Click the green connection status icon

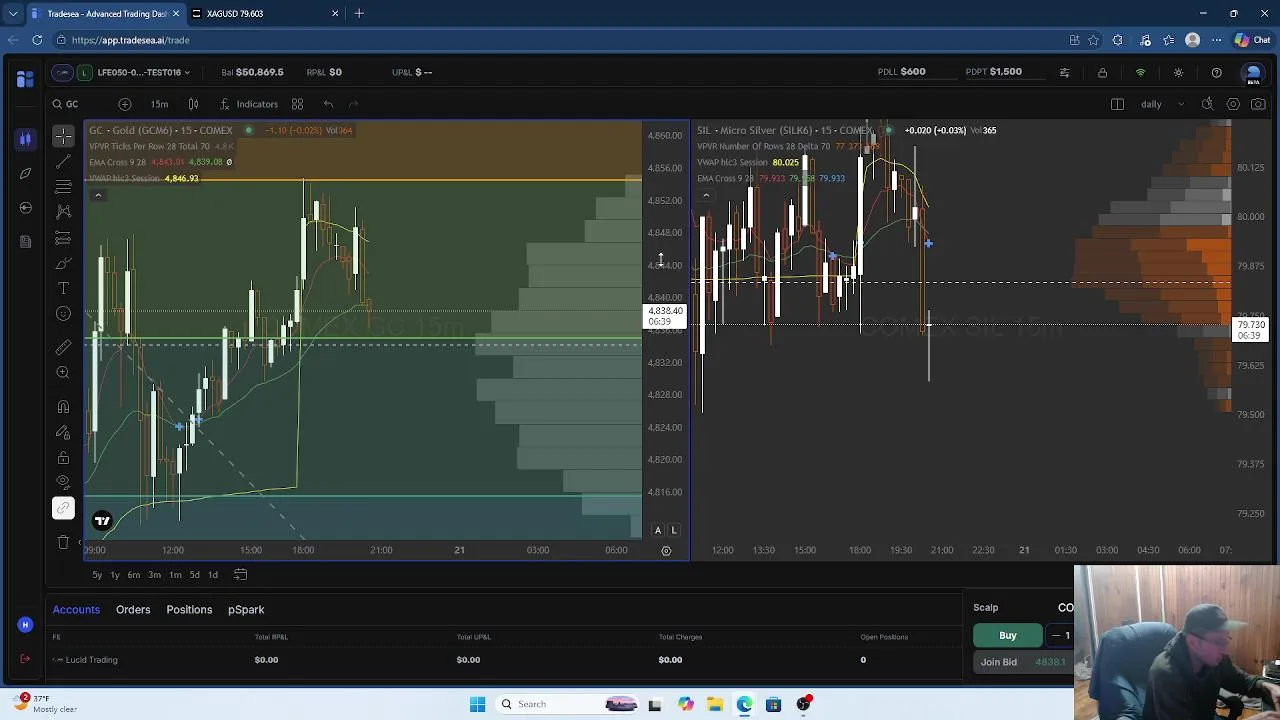click(1140, 73)
